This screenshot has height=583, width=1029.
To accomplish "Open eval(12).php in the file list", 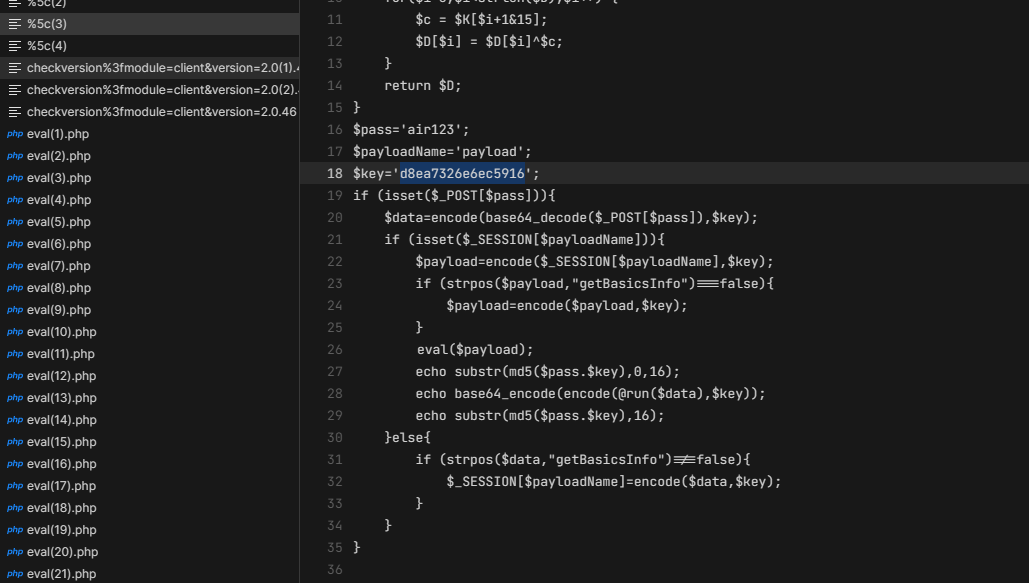I will pos(150,376).
